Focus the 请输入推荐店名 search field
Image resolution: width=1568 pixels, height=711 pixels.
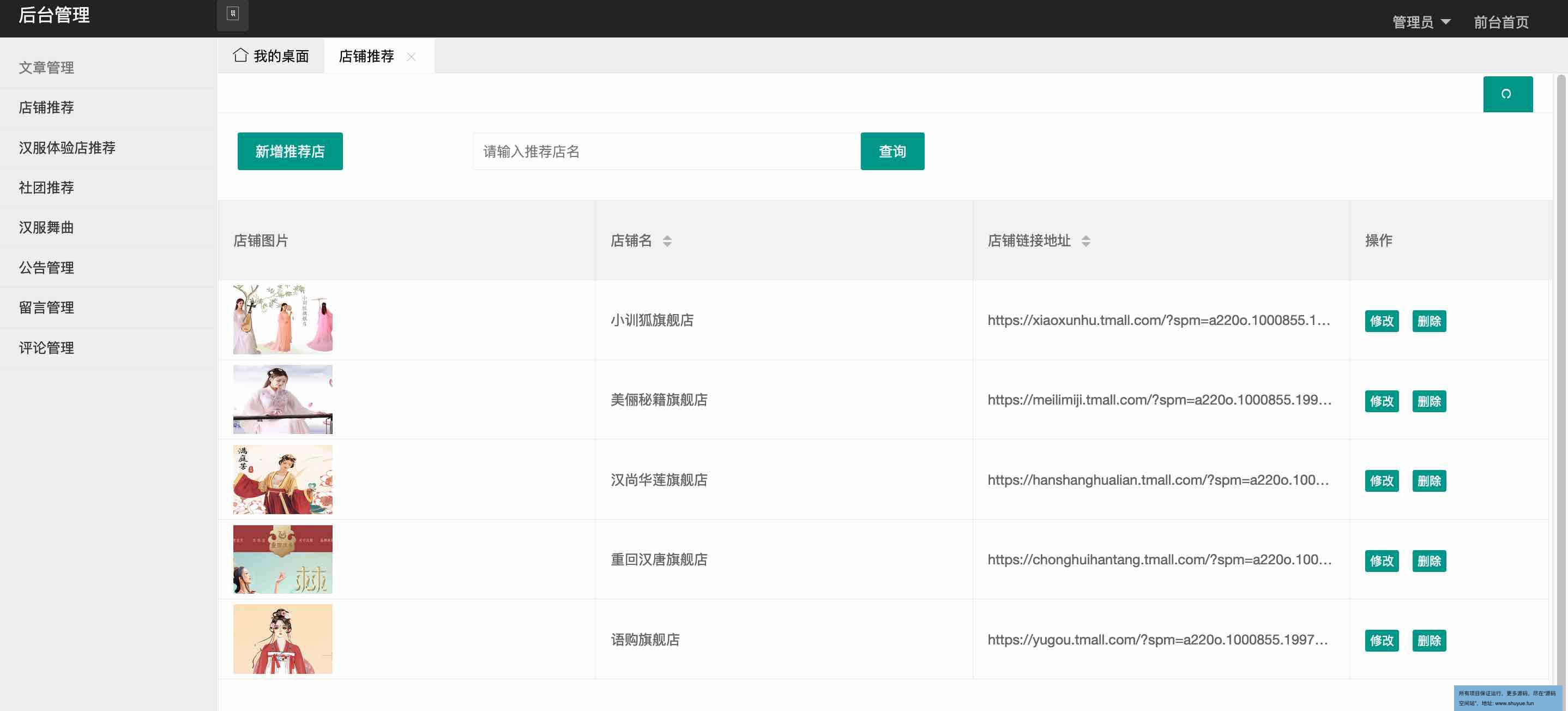[666, 151]
